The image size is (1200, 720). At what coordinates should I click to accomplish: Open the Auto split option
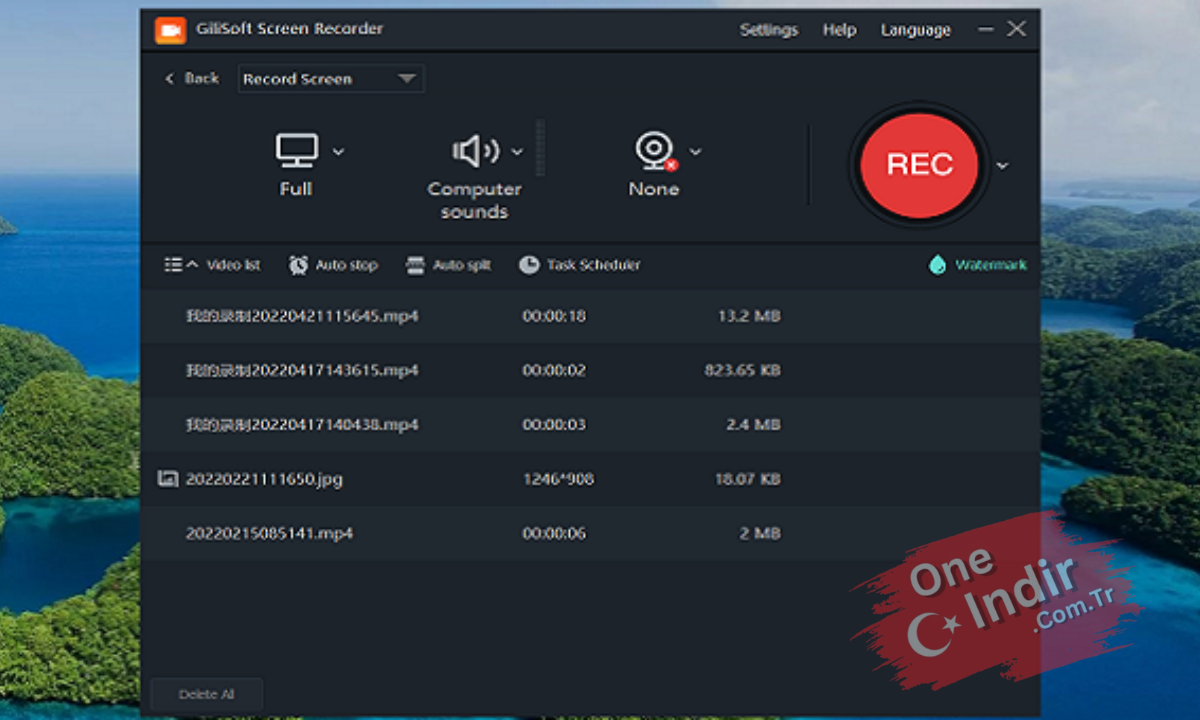click(x=448, y=265)
